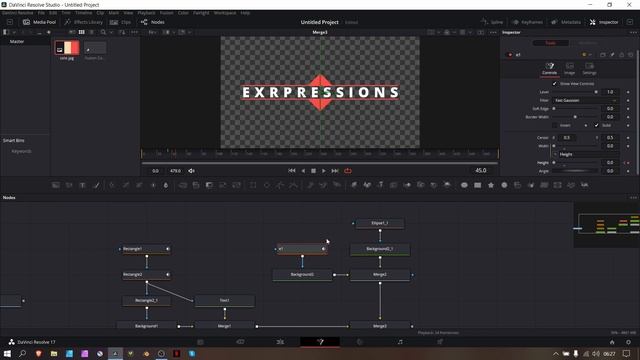640x360 pixels.
Task: Select the Paint tool in the Fusion toolbar
Action: click(96, 185)
